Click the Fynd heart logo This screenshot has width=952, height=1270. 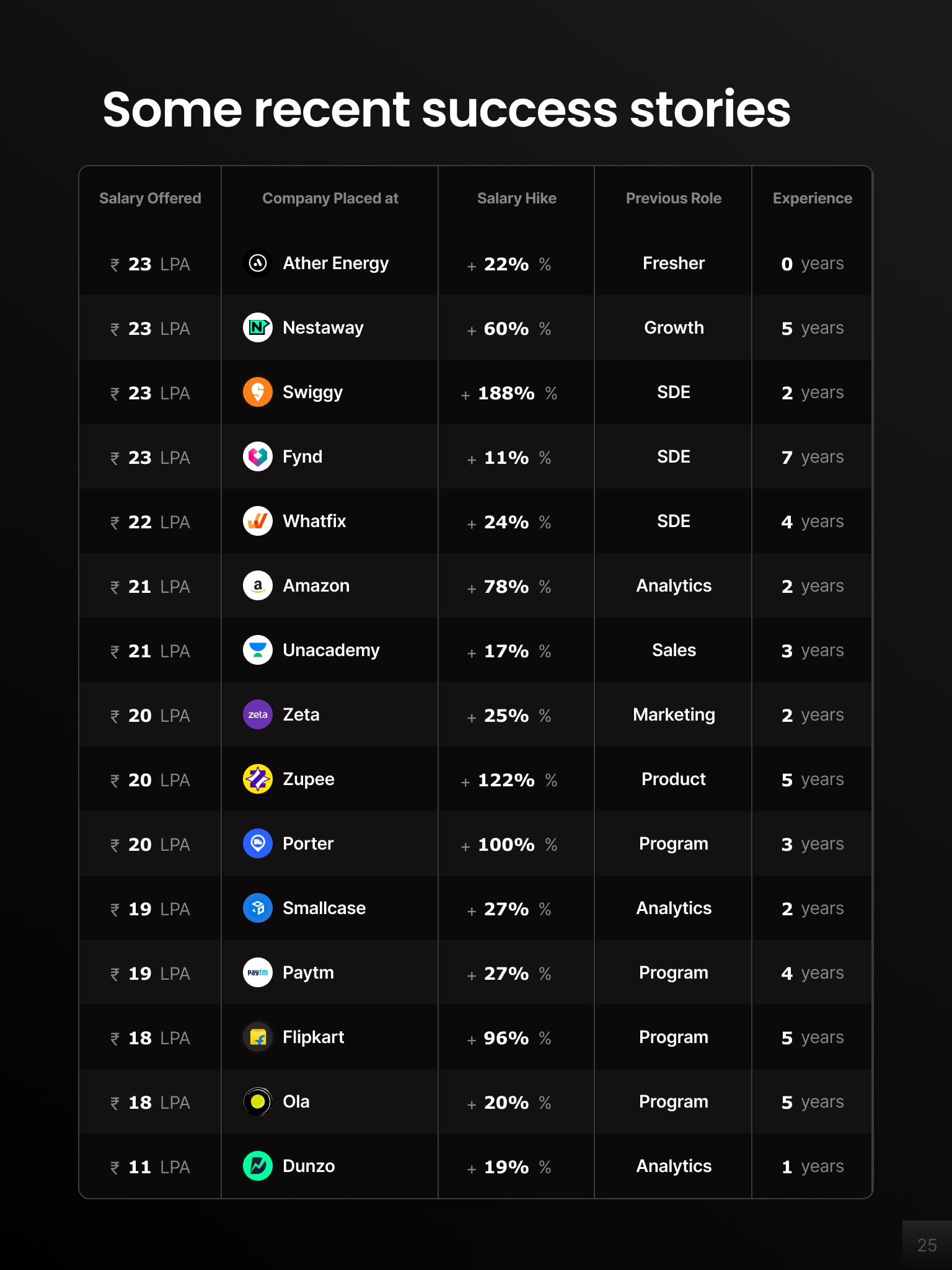tap(258, 456)
